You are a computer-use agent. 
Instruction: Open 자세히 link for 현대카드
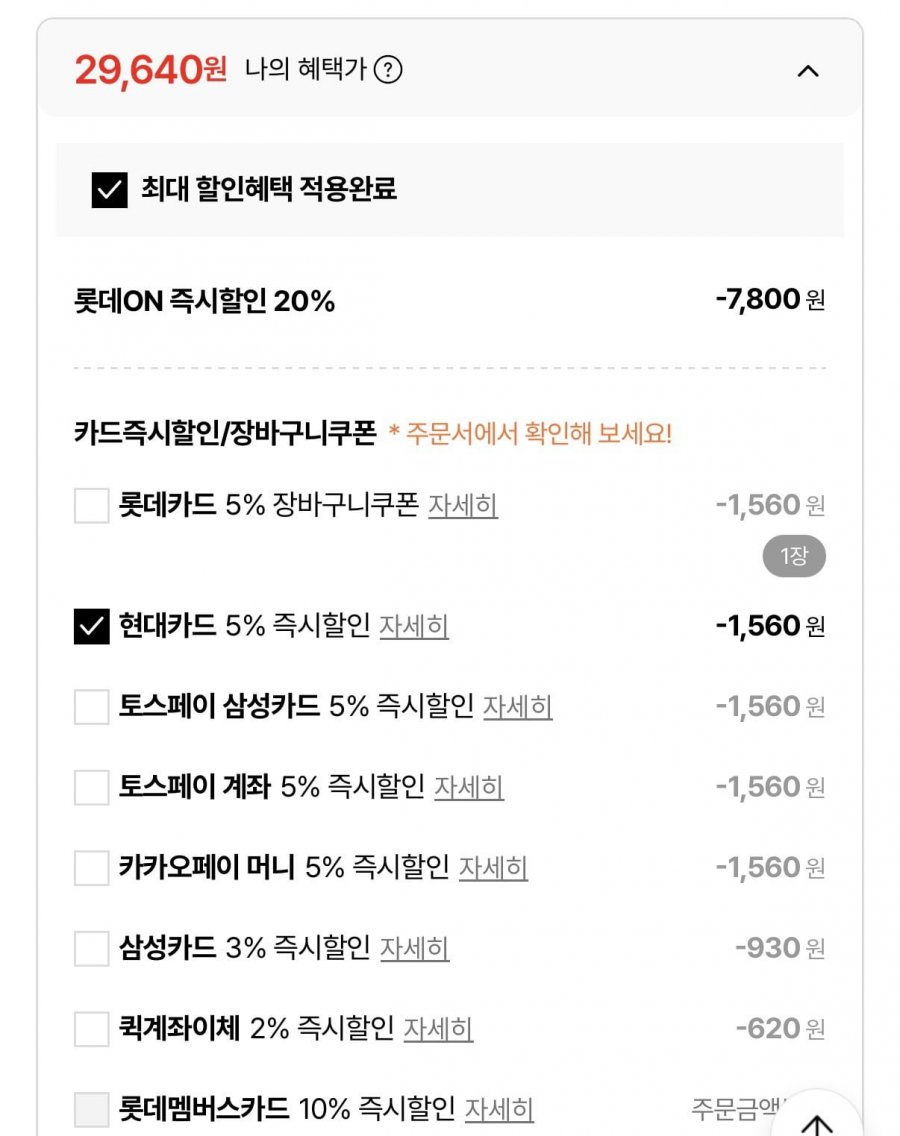(414, 627)
